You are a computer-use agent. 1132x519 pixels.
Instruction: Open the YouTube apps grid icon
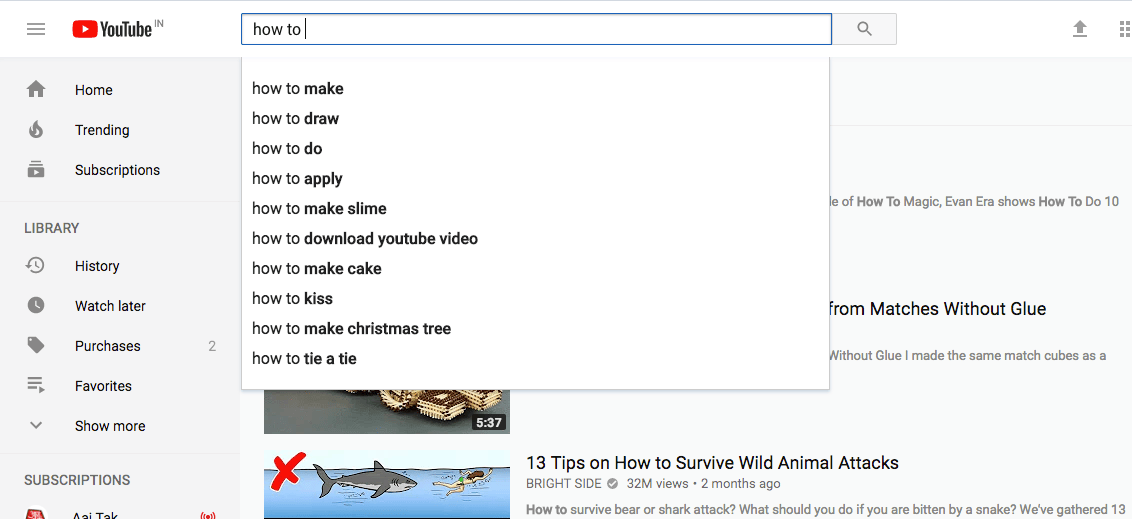point(1124,29)
